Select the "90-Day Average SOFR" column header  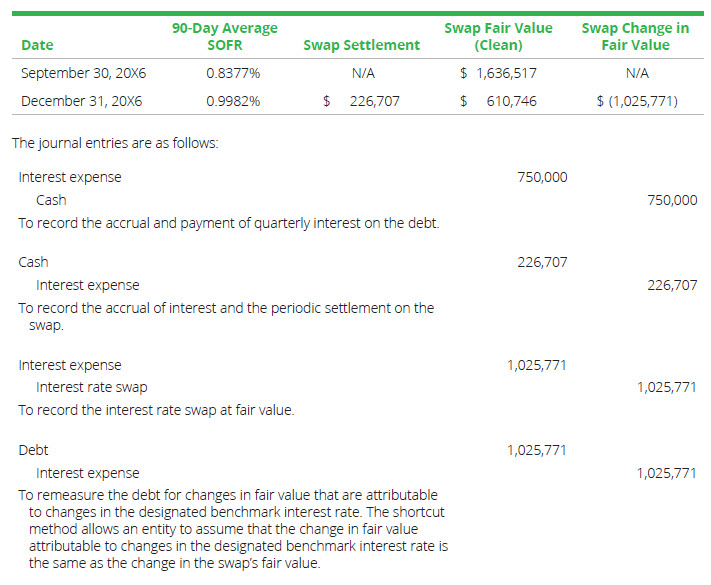225,36
